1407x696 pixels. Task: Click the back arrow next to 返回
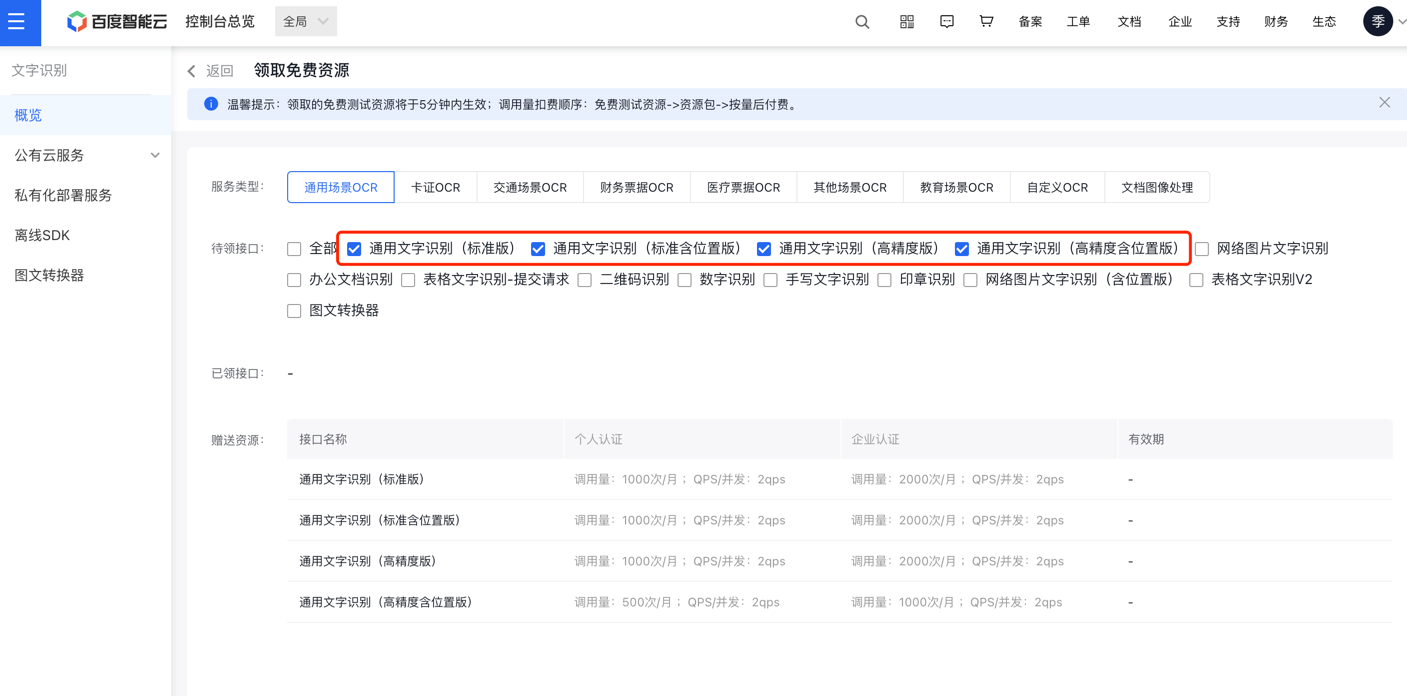(192, 71)
